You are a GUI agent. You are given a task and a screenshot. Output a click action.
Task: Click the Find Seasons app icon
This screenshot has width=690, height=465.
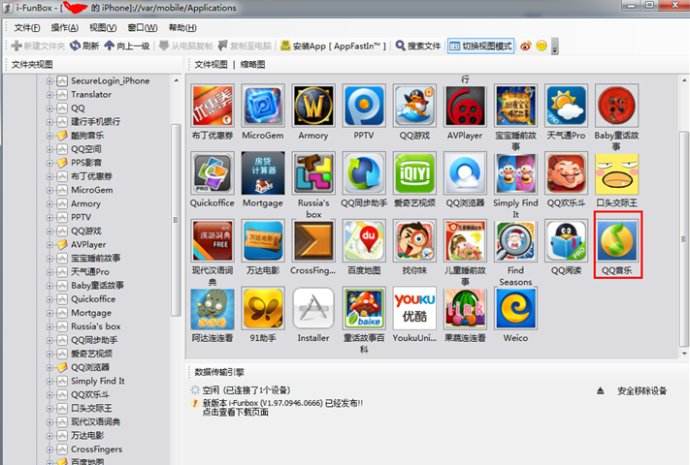tap(516, 241)
